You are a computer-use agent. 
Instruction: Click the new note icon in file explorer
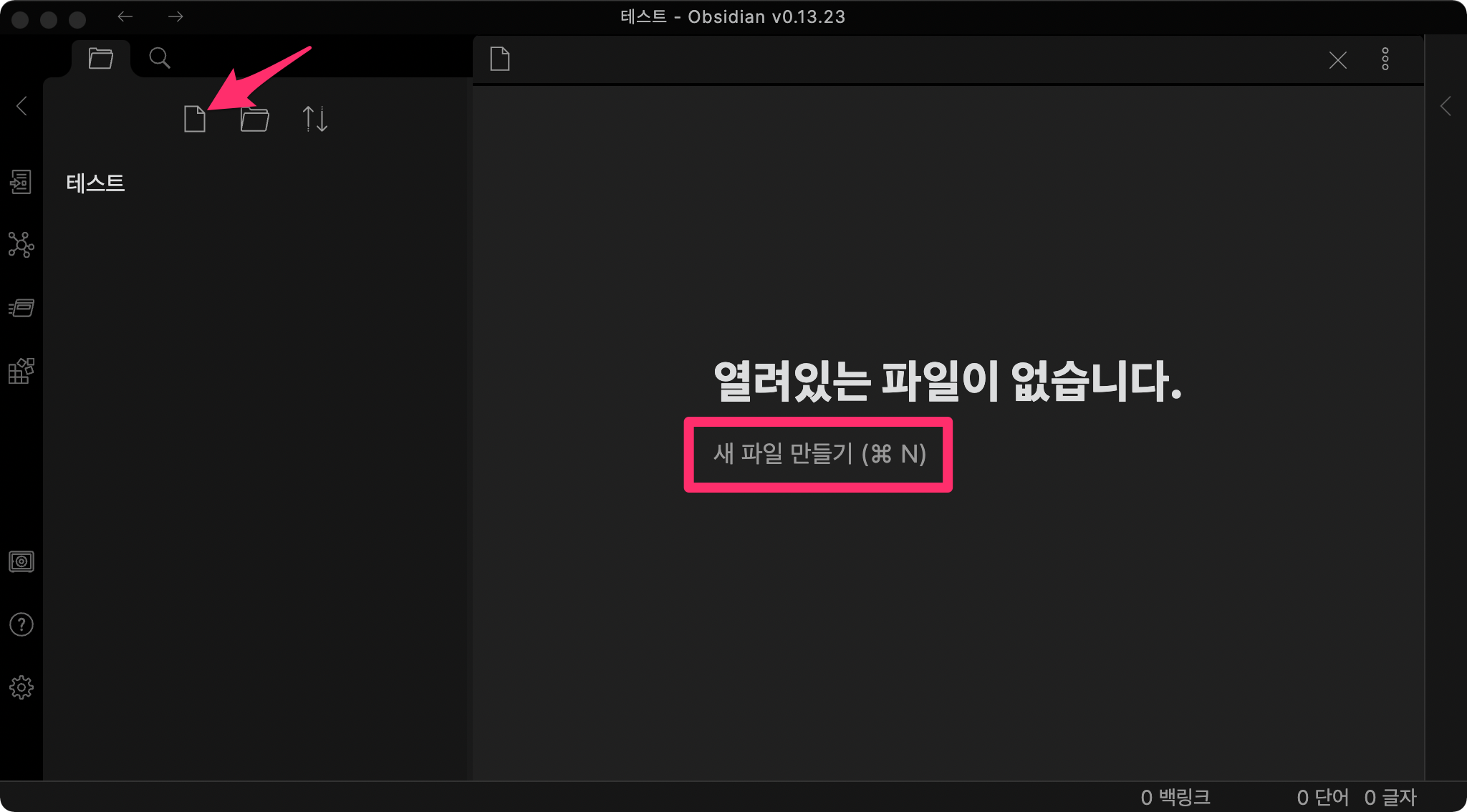(x=194, y=119)
